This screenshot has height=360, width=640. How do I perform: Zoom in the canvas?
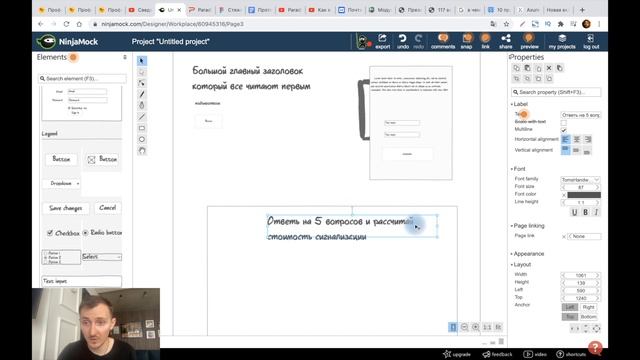click(476, 327)
